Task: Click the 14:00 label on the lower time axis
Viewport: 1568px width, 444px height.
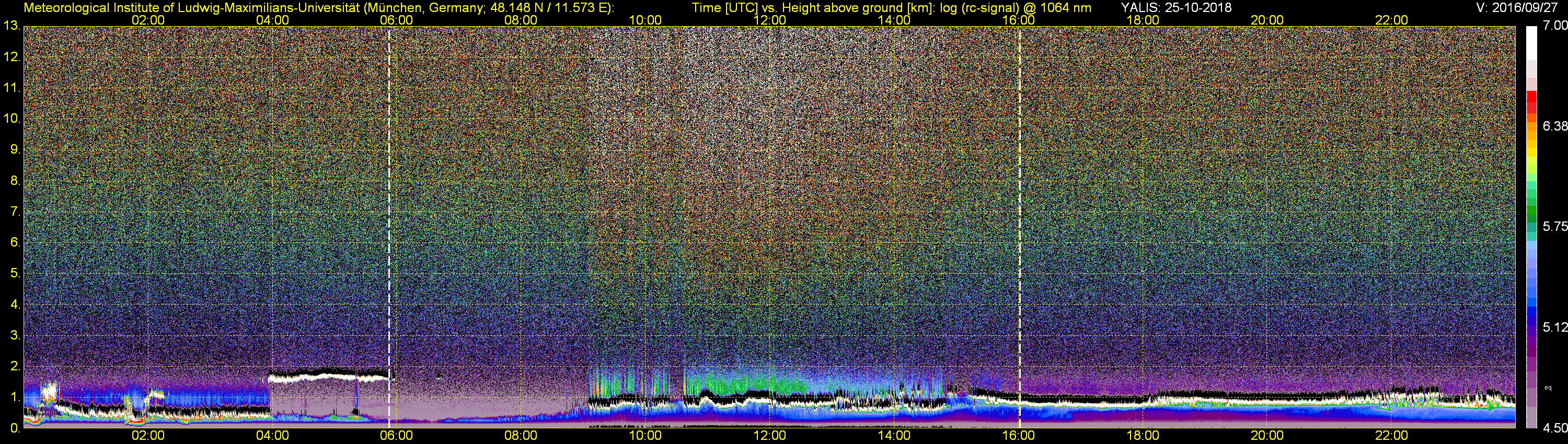Action: pyautogui.click(x=894, y=436)
